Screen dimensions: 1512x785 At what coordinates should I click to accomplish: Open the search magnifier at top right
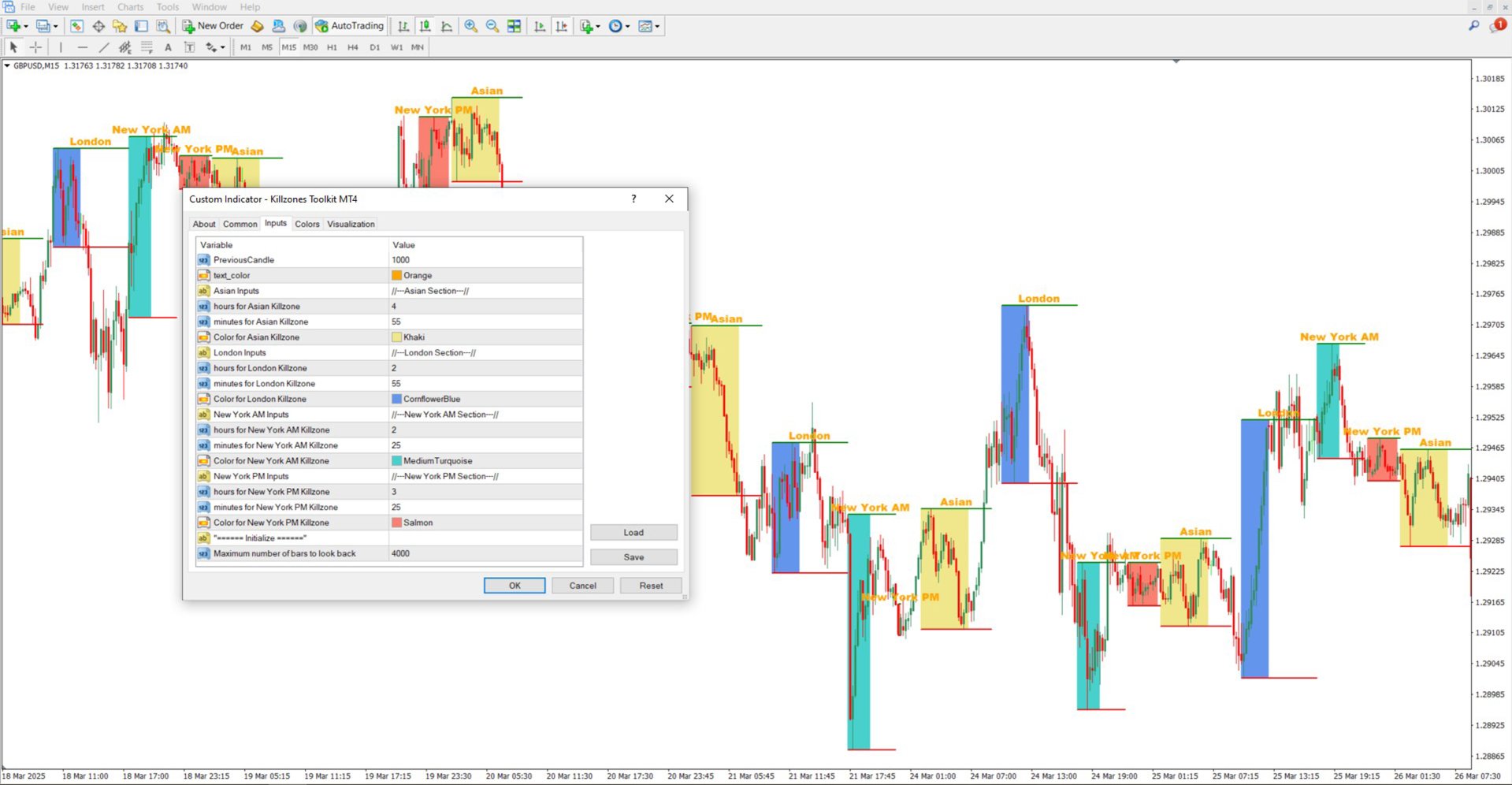coord(1473,26)
